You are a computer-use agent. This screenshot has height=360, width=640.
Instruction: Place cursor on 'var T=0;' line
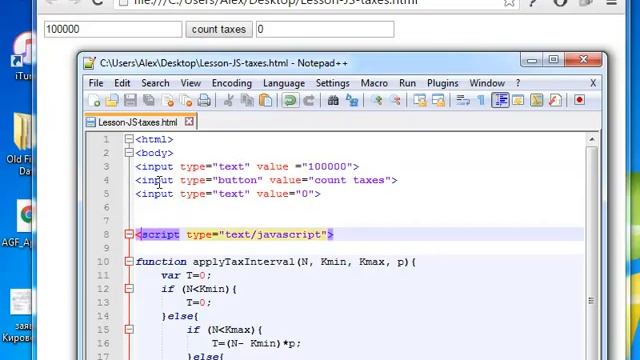pos(187,276)
